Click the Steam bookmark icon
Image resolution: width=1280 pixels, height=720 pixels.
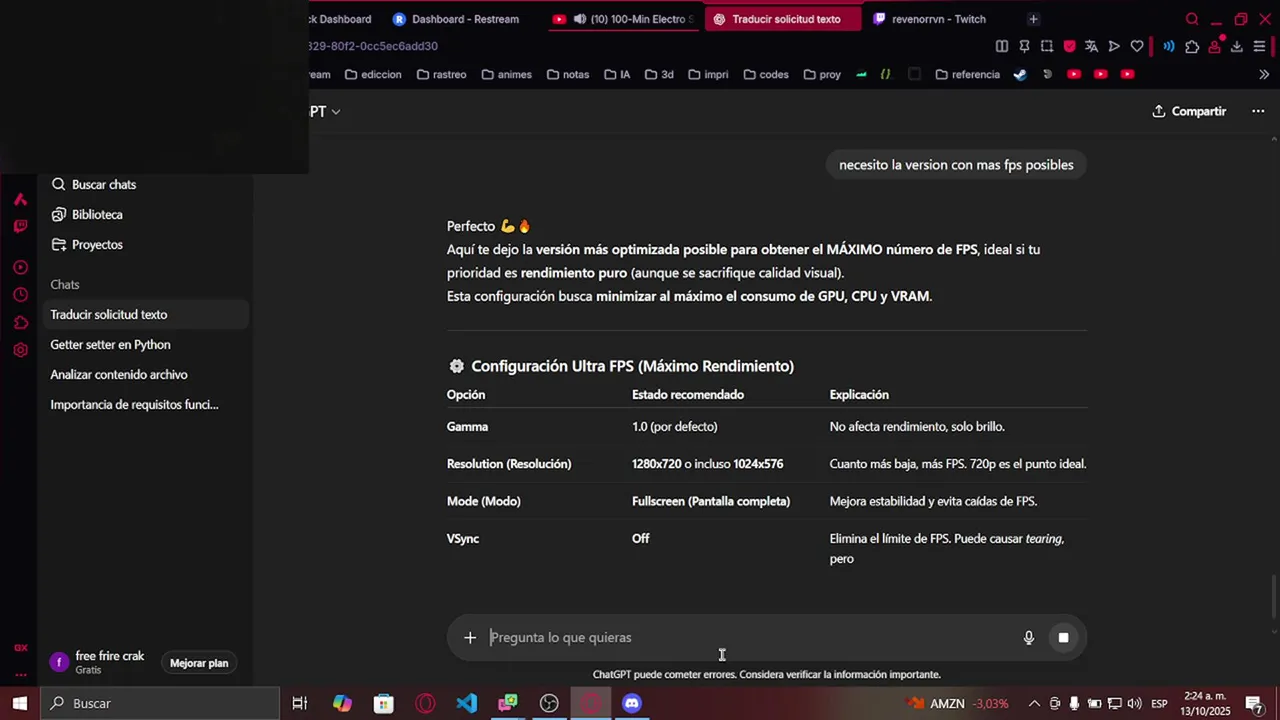tap(1020, 74)
